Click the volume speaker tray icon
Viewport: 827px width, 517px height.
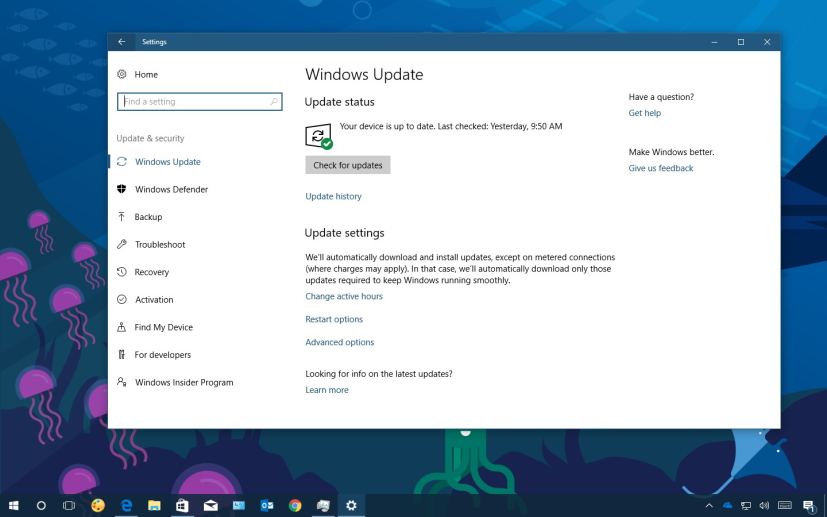[x=764, y=506]
